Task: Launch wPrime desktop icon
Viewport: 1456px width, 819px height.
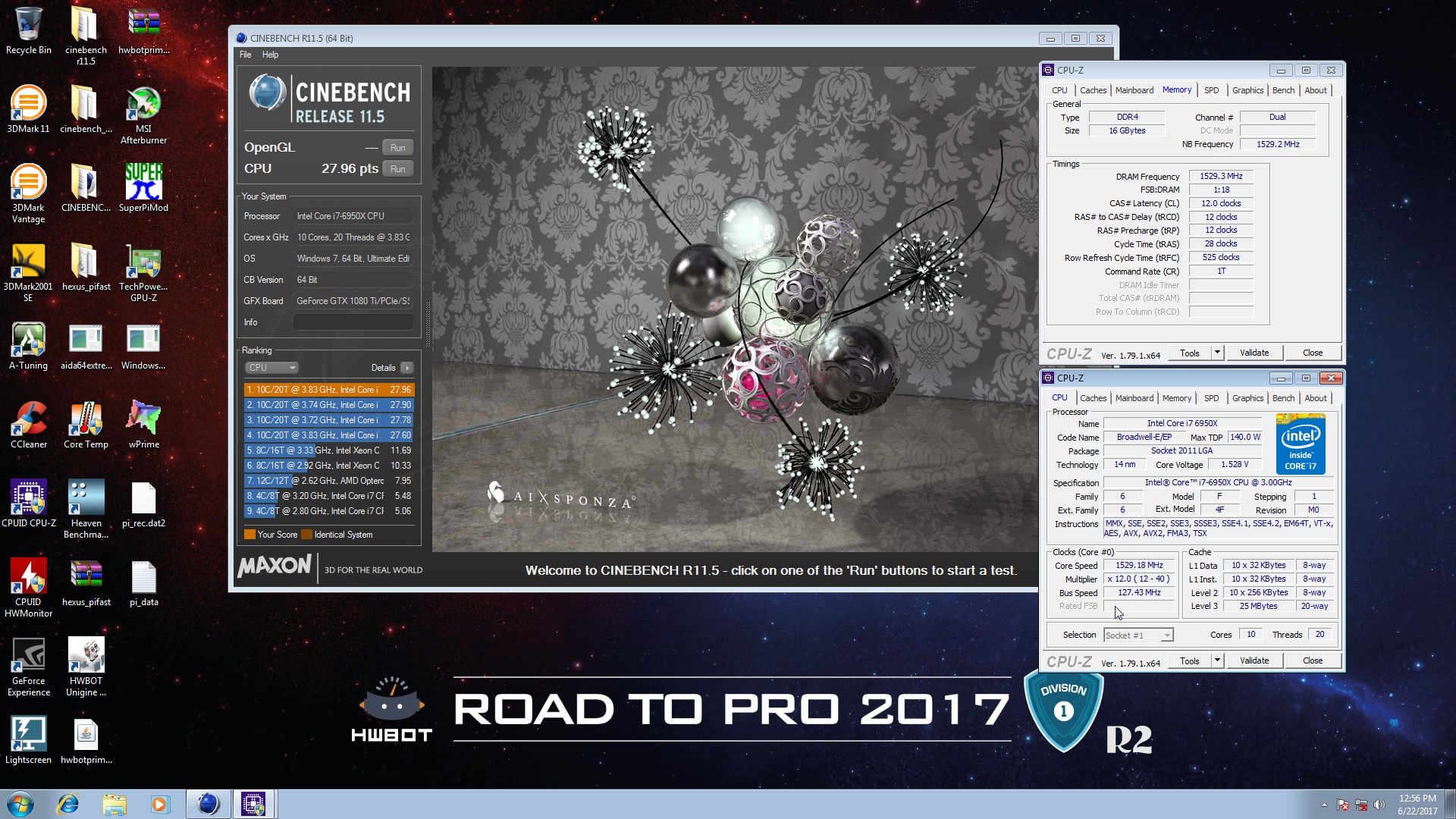Action: coord(143,425)
